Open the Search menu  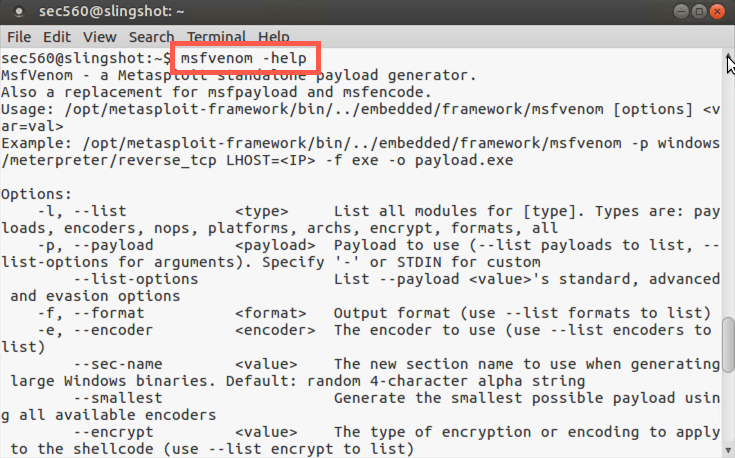[x=151, y=37]
